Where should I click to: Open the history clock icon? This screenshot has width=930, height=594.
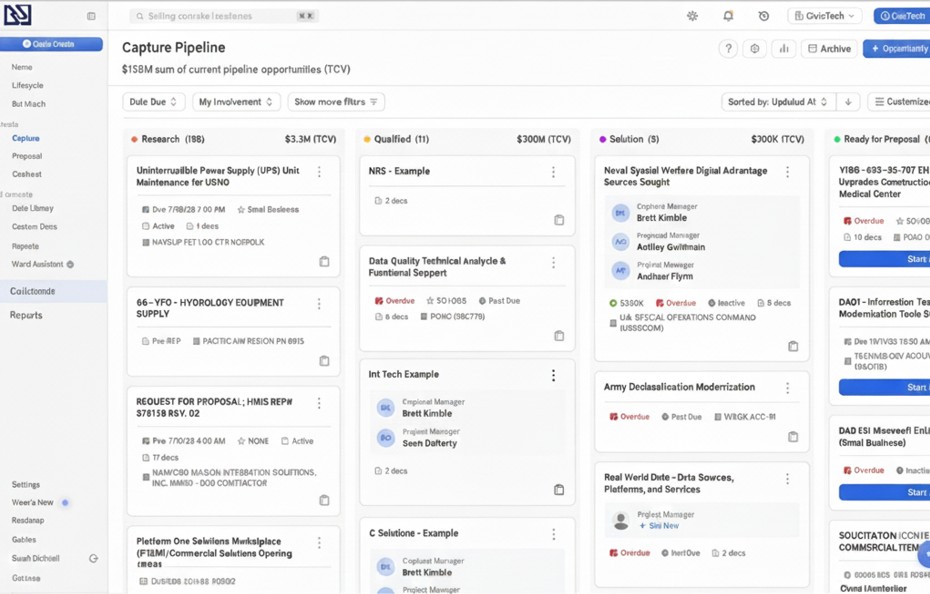764,16
